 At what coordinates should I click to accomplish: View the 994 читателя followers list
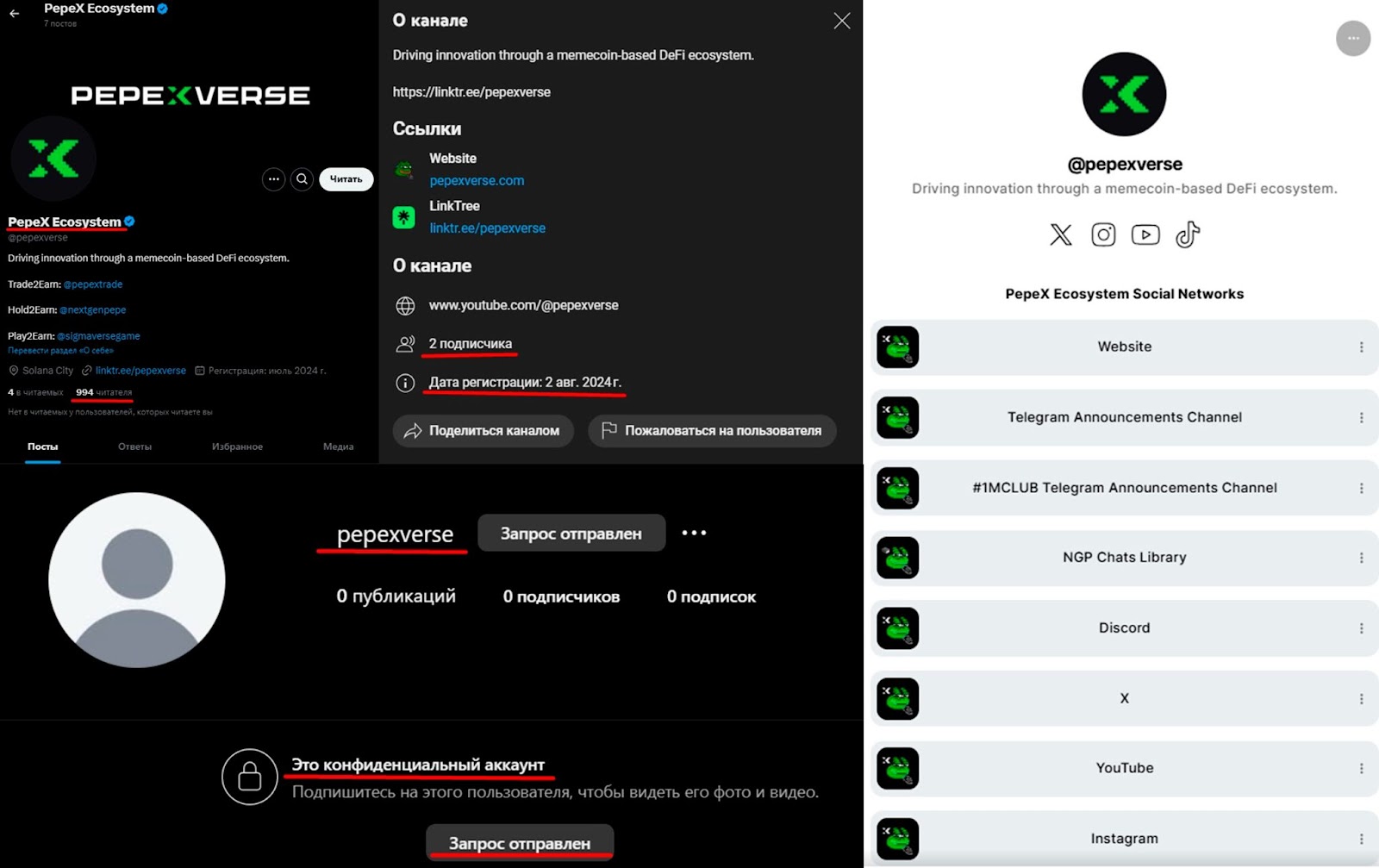point(103,392)
